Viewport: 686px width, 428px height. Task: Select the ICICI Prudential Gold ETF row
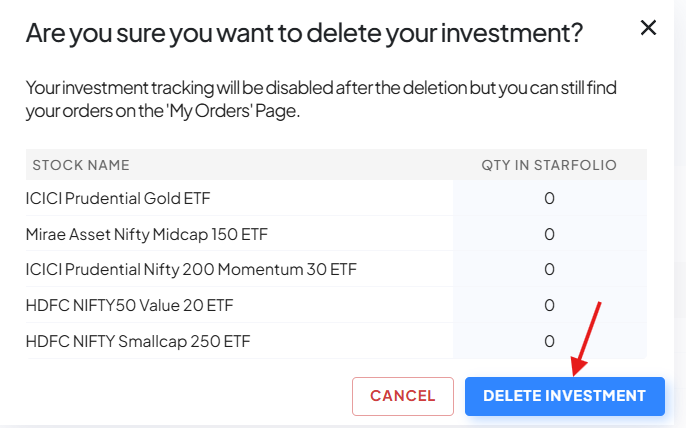[118, 198]
